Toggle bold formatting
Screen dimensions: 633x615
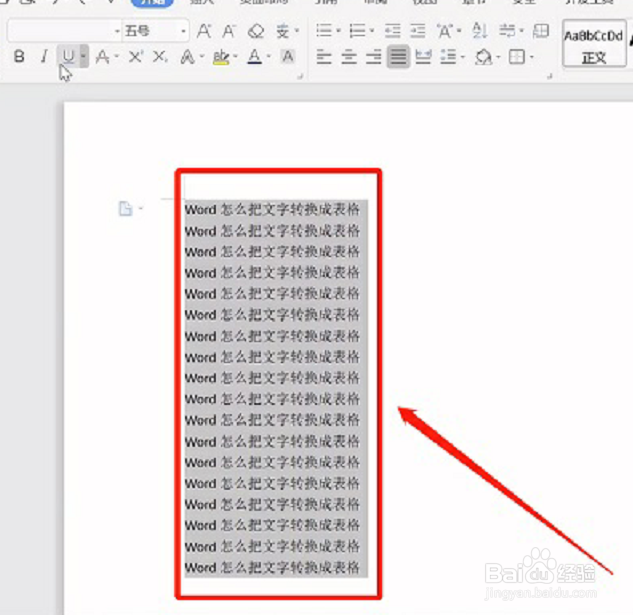point(19,57)
